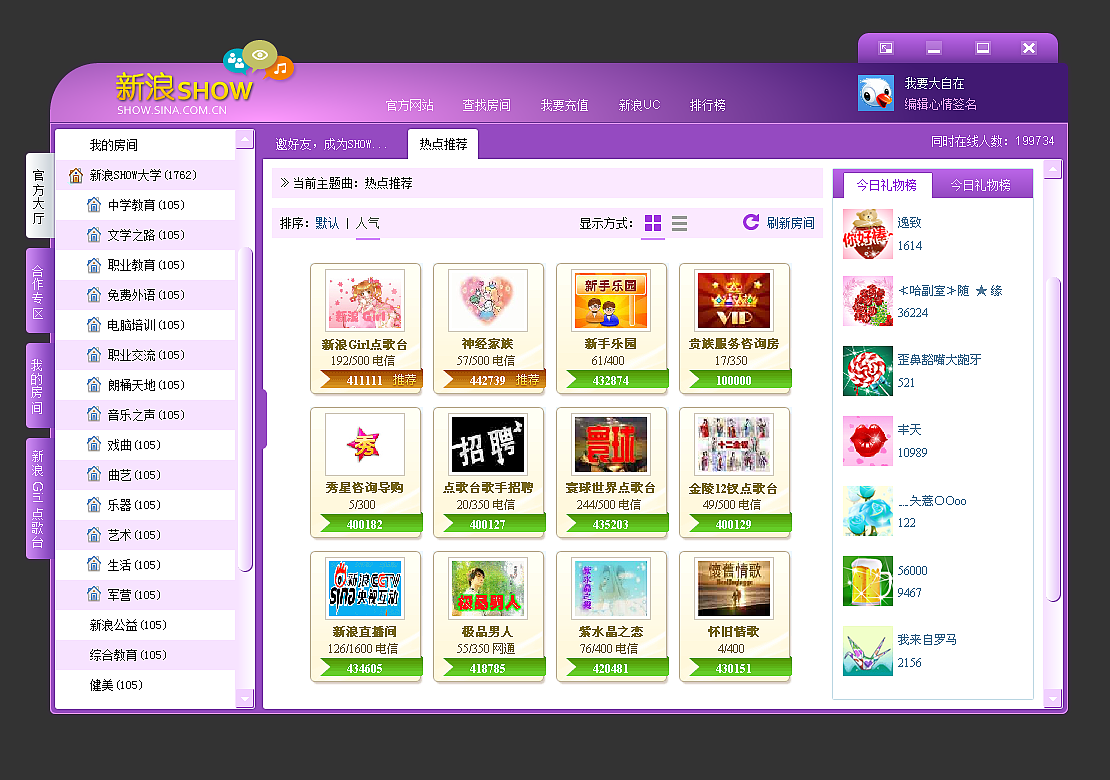This screenshot has width=1110, height=780.
Task: Open the 合作专区 side tab
Action: tap(38, 292)
